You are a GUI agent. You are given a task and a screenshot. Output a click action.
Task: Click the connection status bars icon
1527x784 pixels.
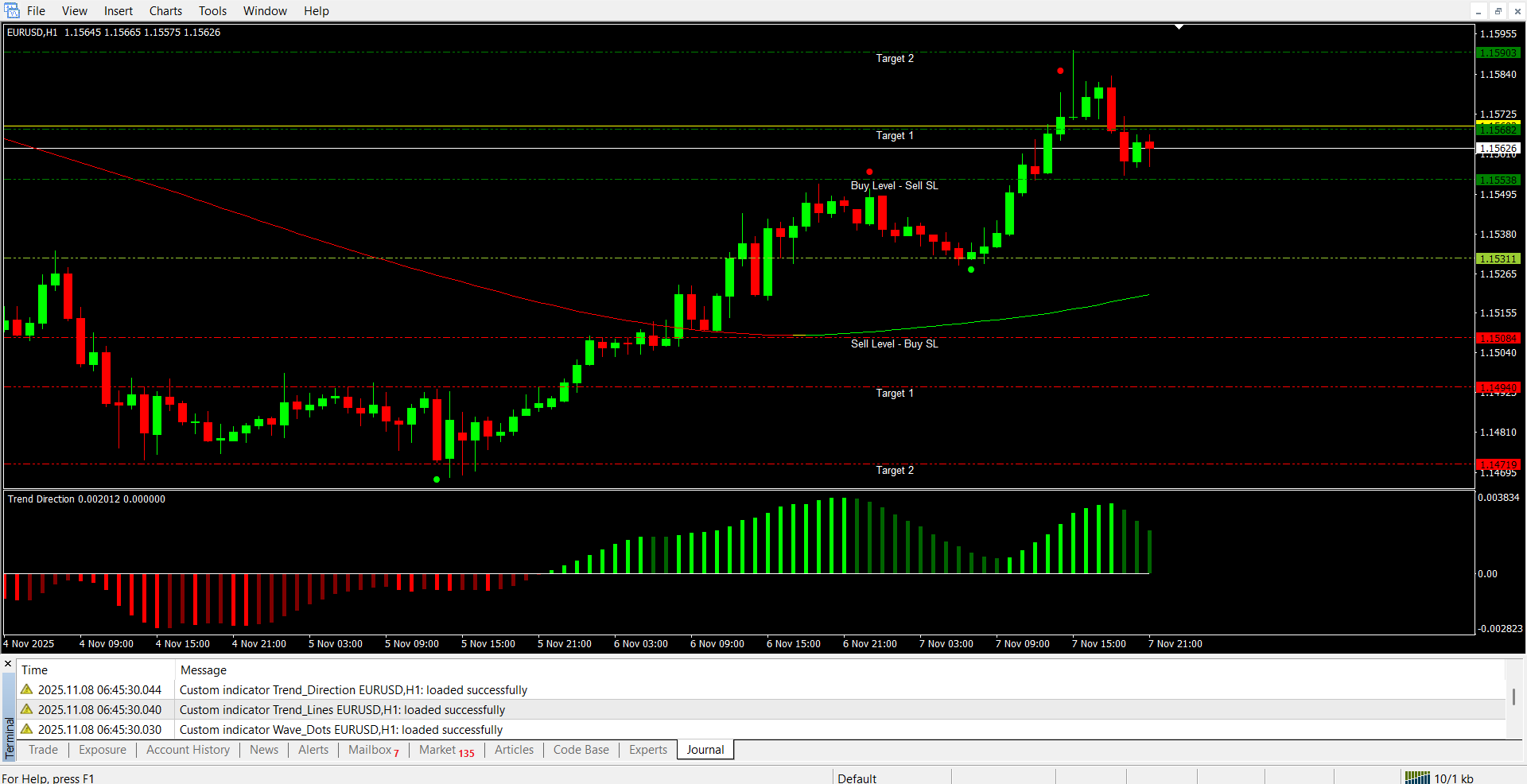(x=1417, y=778)
